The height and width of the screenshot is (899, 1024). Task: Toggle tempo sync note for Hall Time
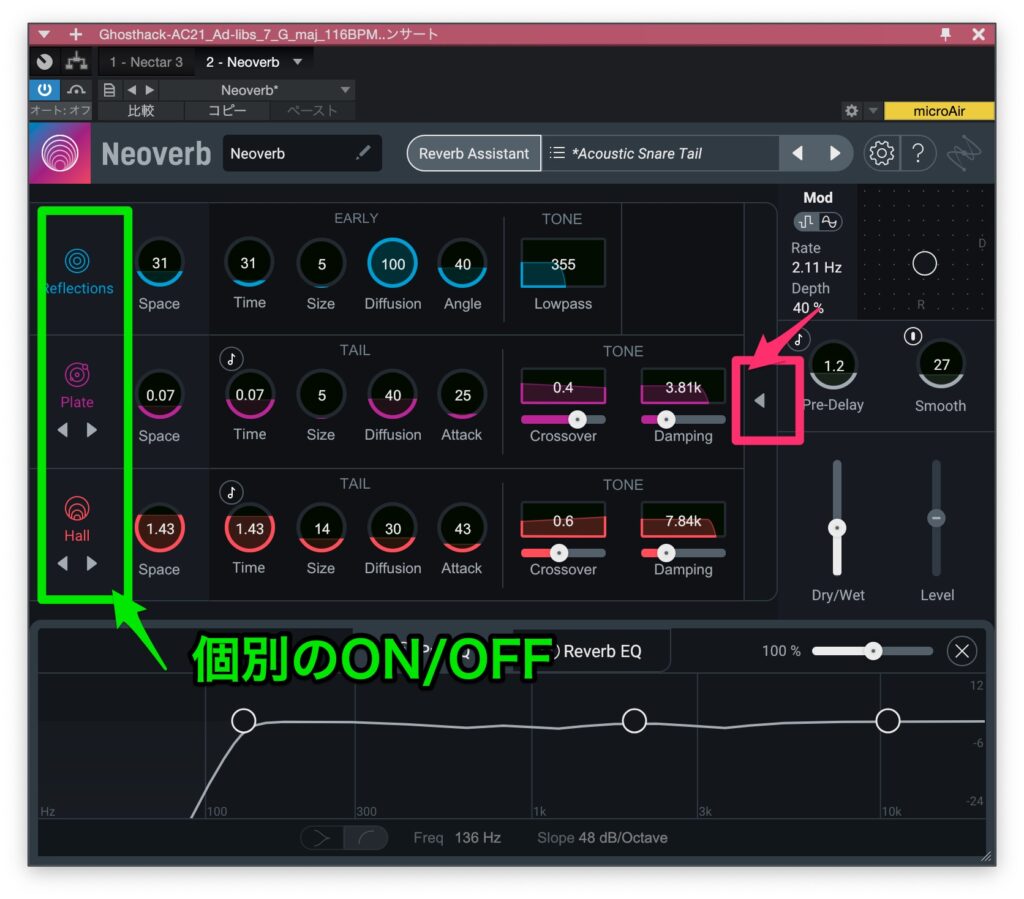[231, 492]
